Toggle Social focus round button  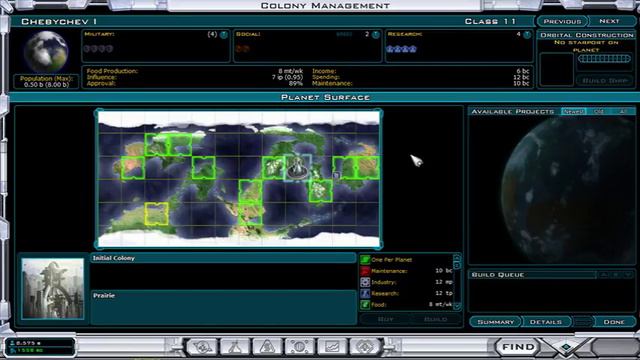[376, 35]
